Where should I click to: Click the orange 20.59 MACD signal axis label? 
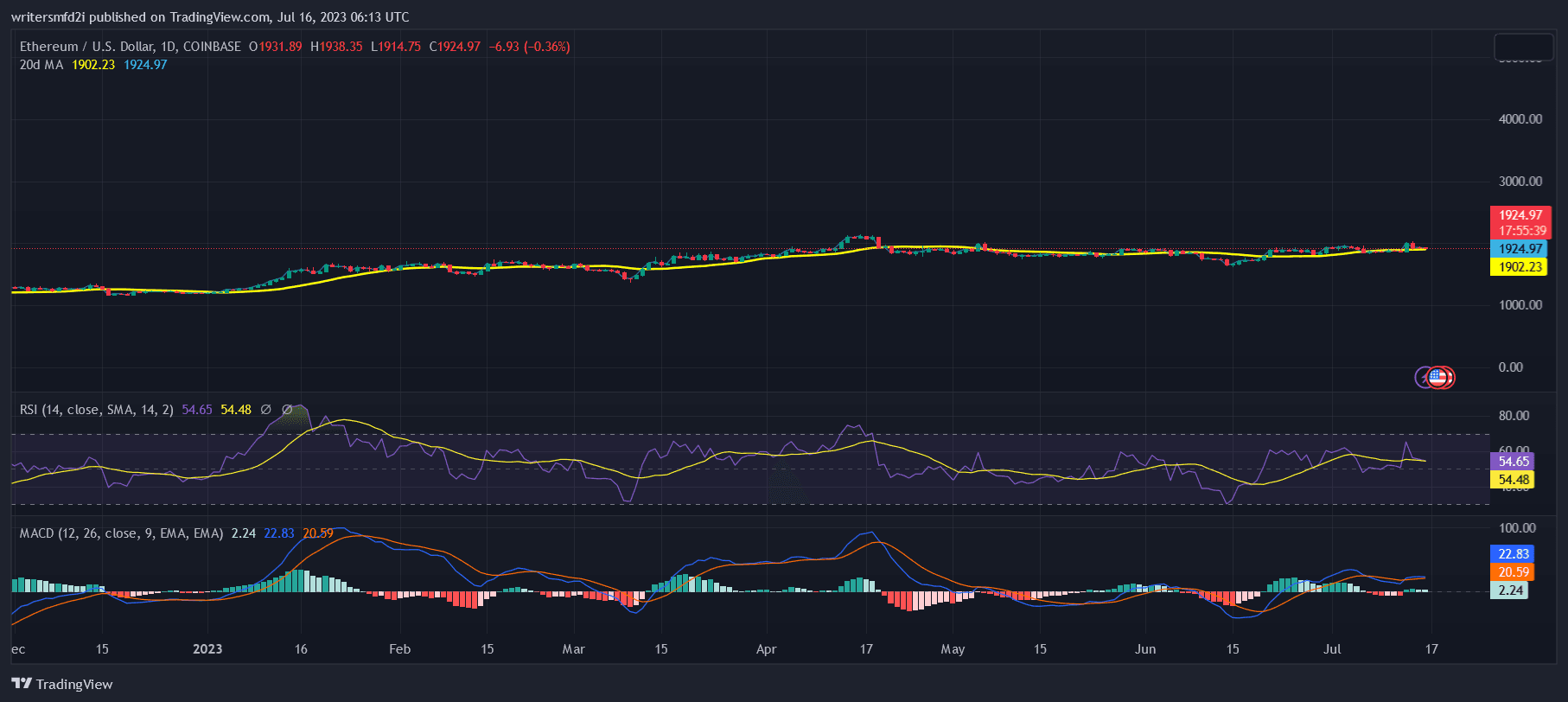[1514, 572]
